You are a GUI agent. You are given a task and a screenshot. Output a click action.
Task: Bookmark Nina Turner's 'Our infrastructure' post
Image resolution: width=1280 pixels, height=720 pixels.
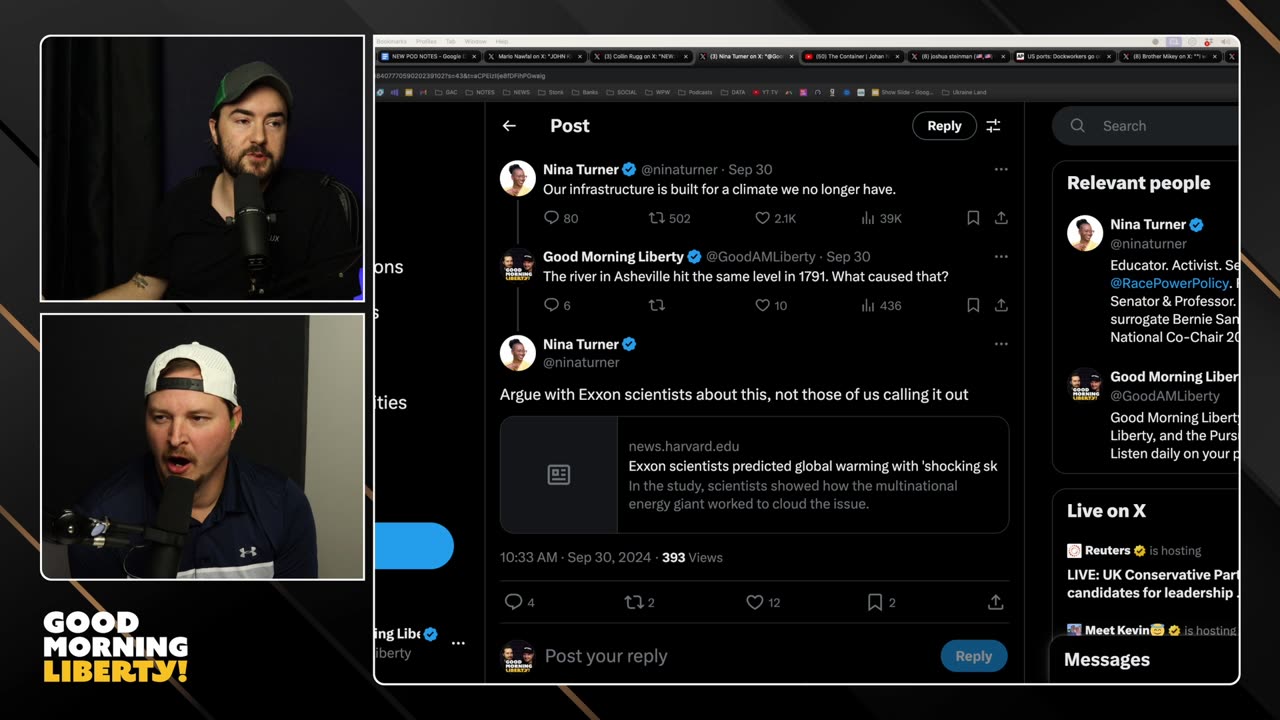pyautogui.click(x=973, y=218)
